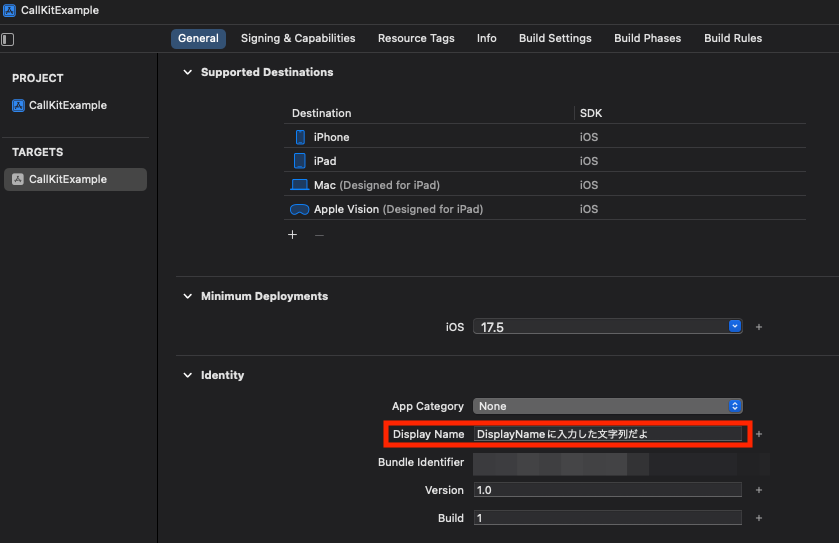Screen dimensions: 839x543
Task: Remove destination with minus button
Action: pos(319,235)
